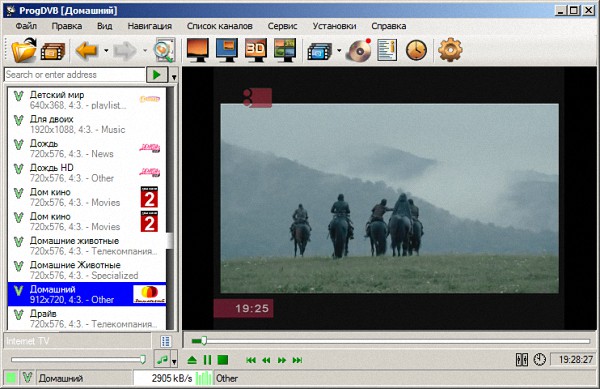Viewport: 600px width, 389px height.
Task: Open the Список каналов menu
Action: (220, 26)
